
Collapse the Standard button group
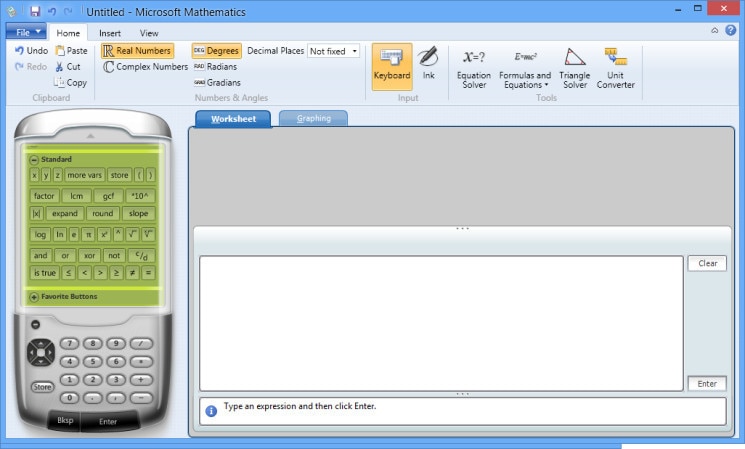click(x=34, y=160)
